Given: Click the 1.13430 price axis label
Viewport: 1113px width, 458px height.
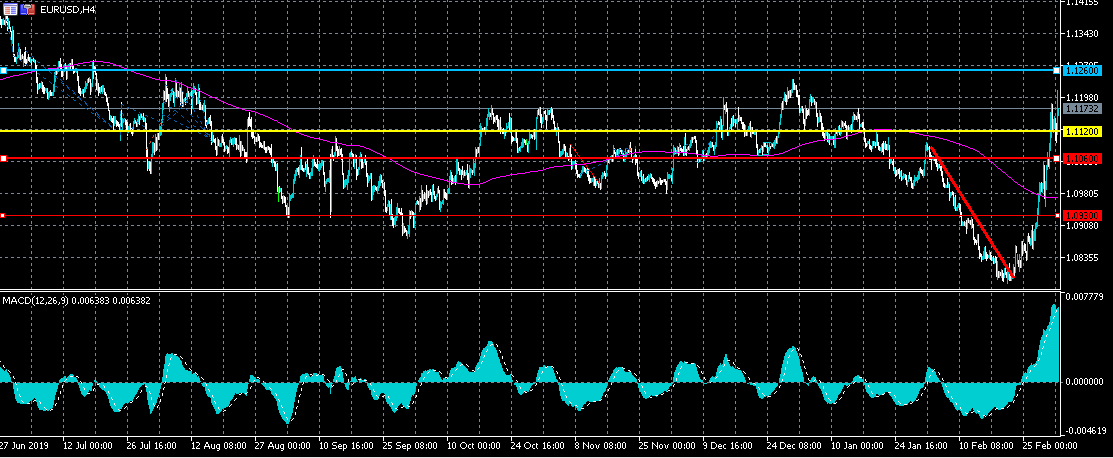Looking at the screenshot, I should click(1083, 34).
